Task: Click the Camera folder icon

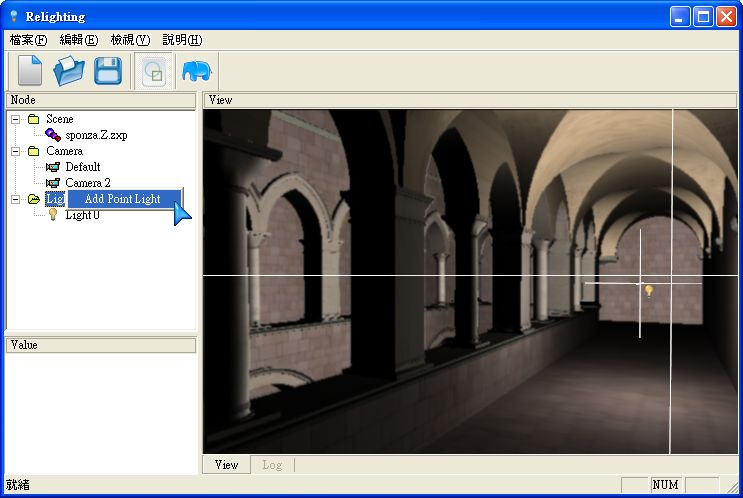Action: coord(33,151)
